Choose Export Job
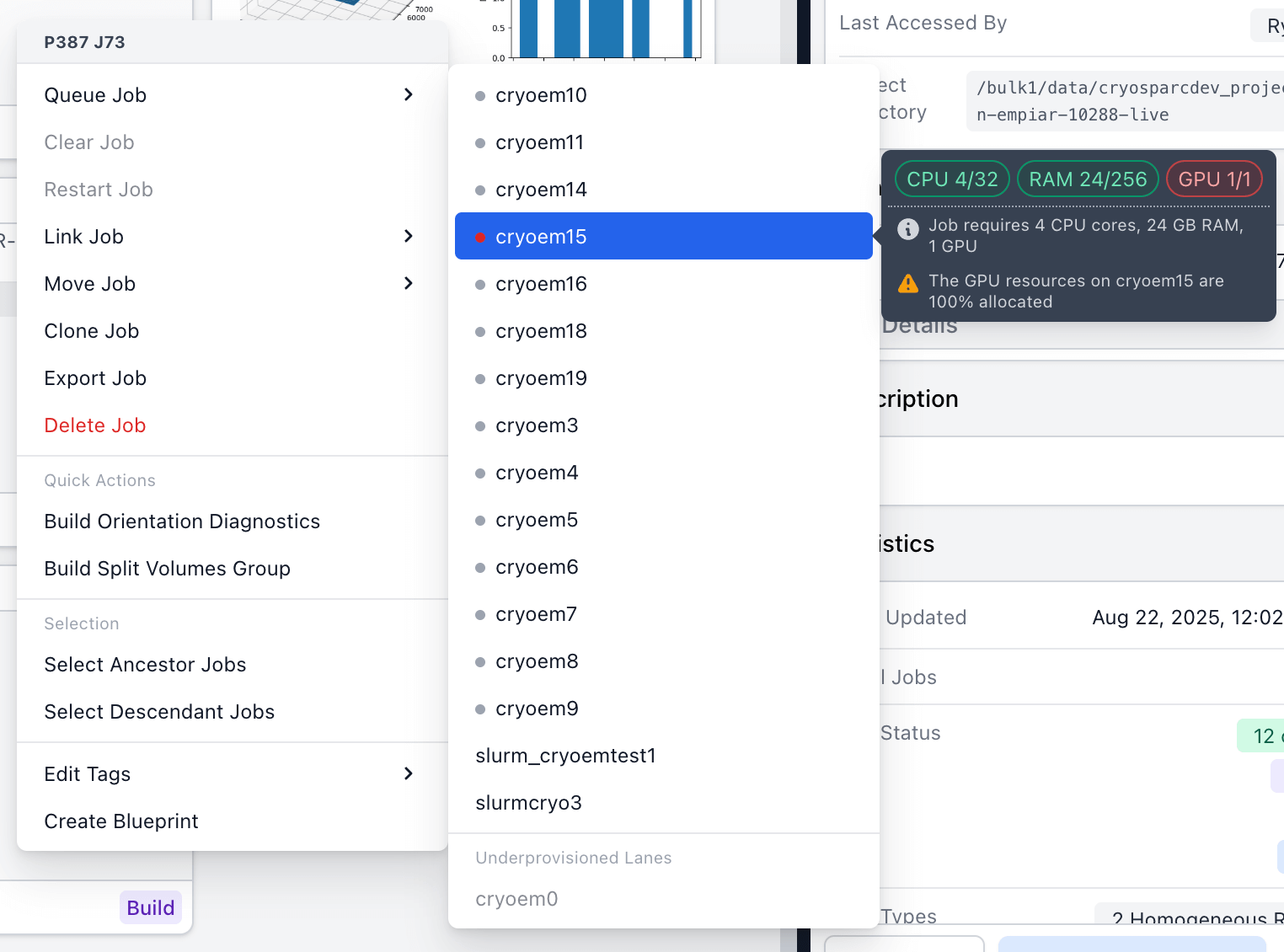The height and width of the screenshot is (952, 1284). [95, 378]
